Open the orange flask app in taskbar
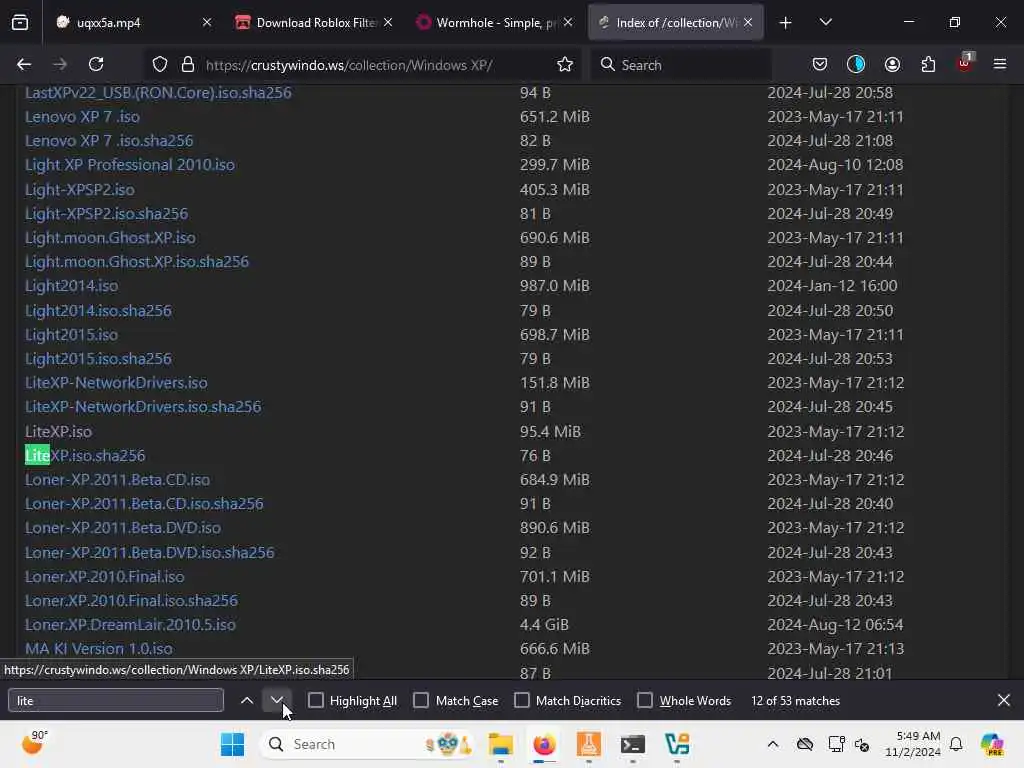 point(588,744)
